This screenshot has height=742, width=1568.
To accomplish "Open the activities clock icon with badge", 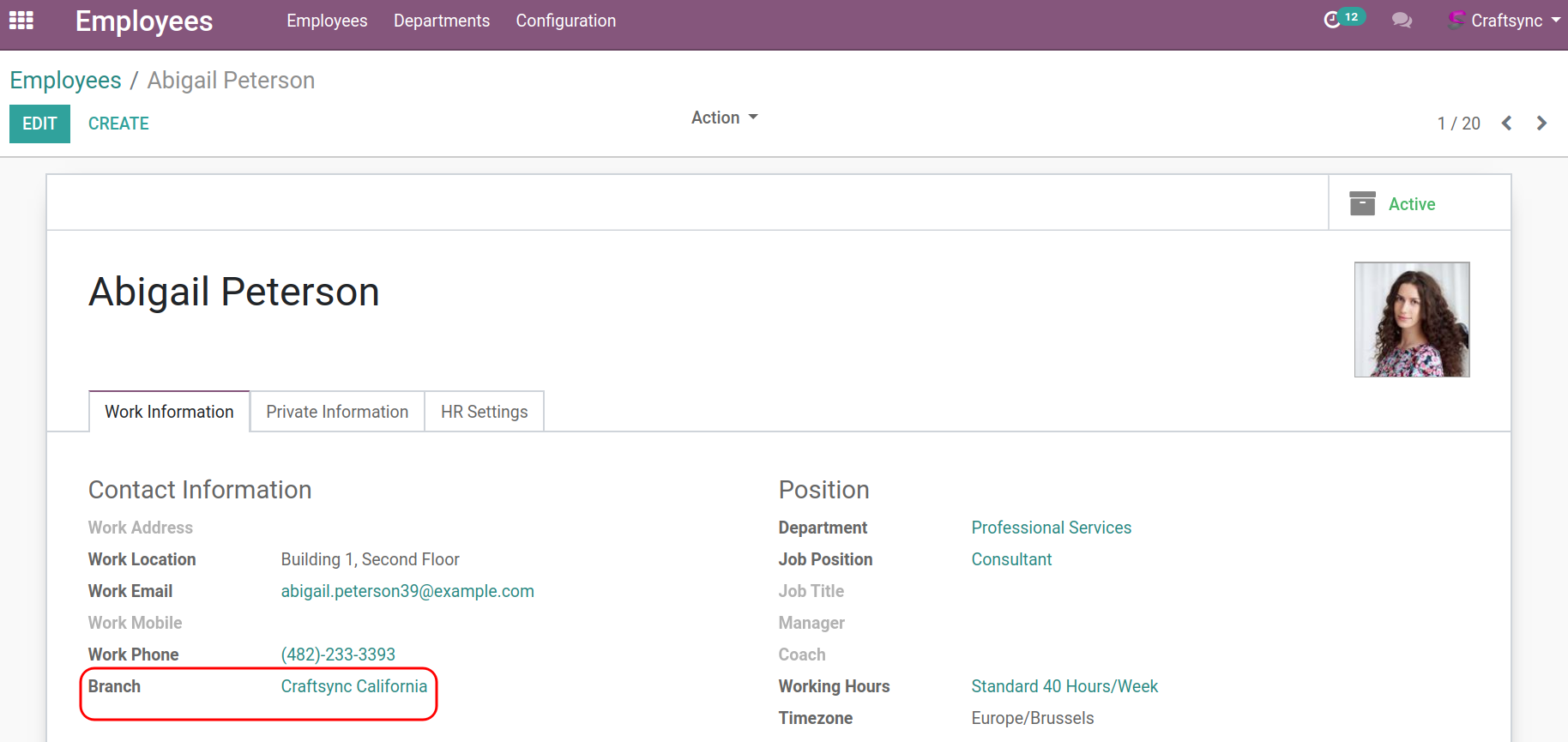I will coord(1334,20).
